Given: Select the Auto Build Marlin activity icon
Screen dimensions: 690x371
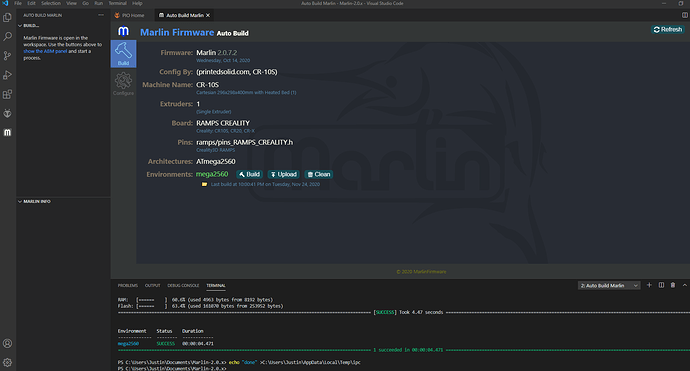Looking at the screenshot, I should [x=7, y=132].
